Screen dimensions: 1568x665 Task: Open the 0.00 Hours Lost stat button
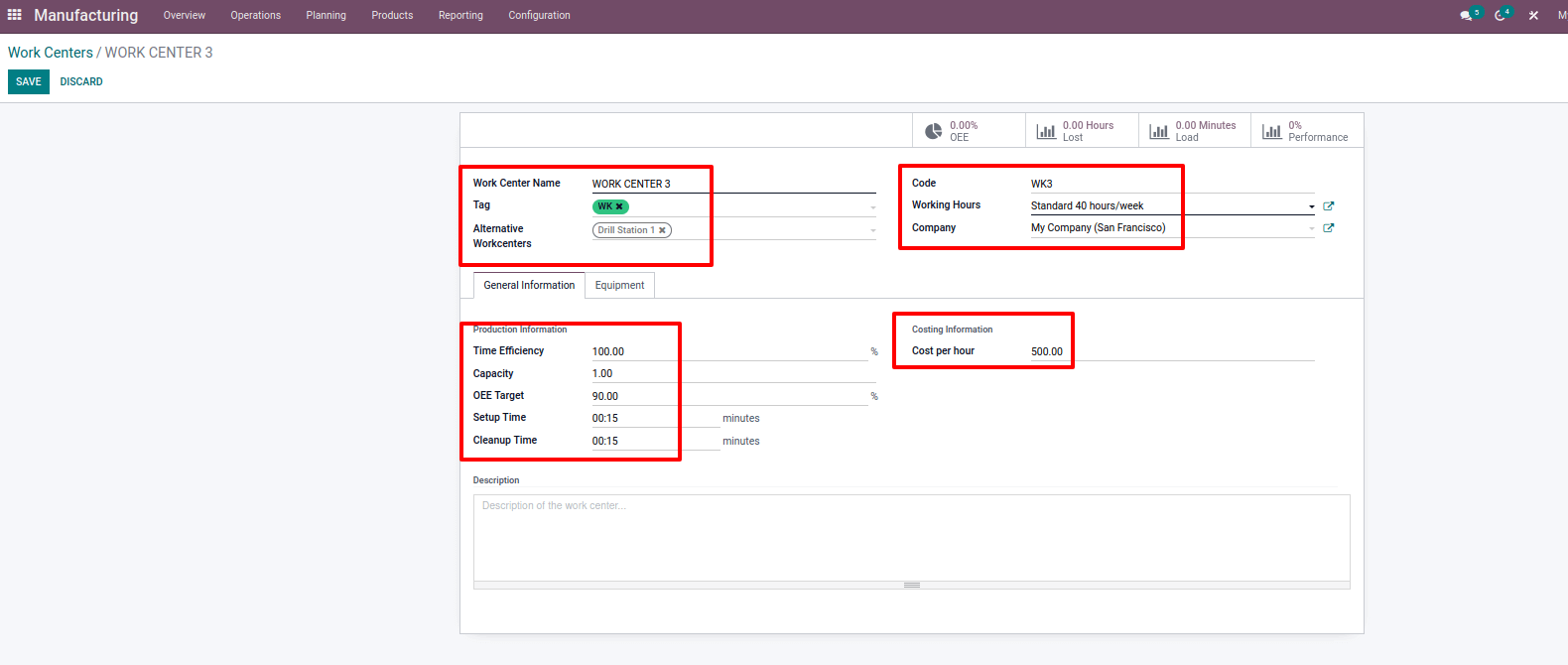click(x=1082, y=131)
